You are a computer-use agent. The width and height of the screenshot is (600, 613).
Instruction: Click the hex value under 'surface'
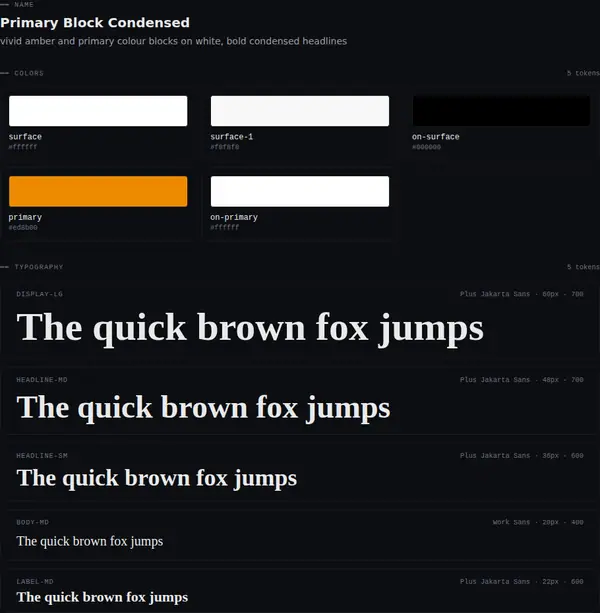coord(23,147)
